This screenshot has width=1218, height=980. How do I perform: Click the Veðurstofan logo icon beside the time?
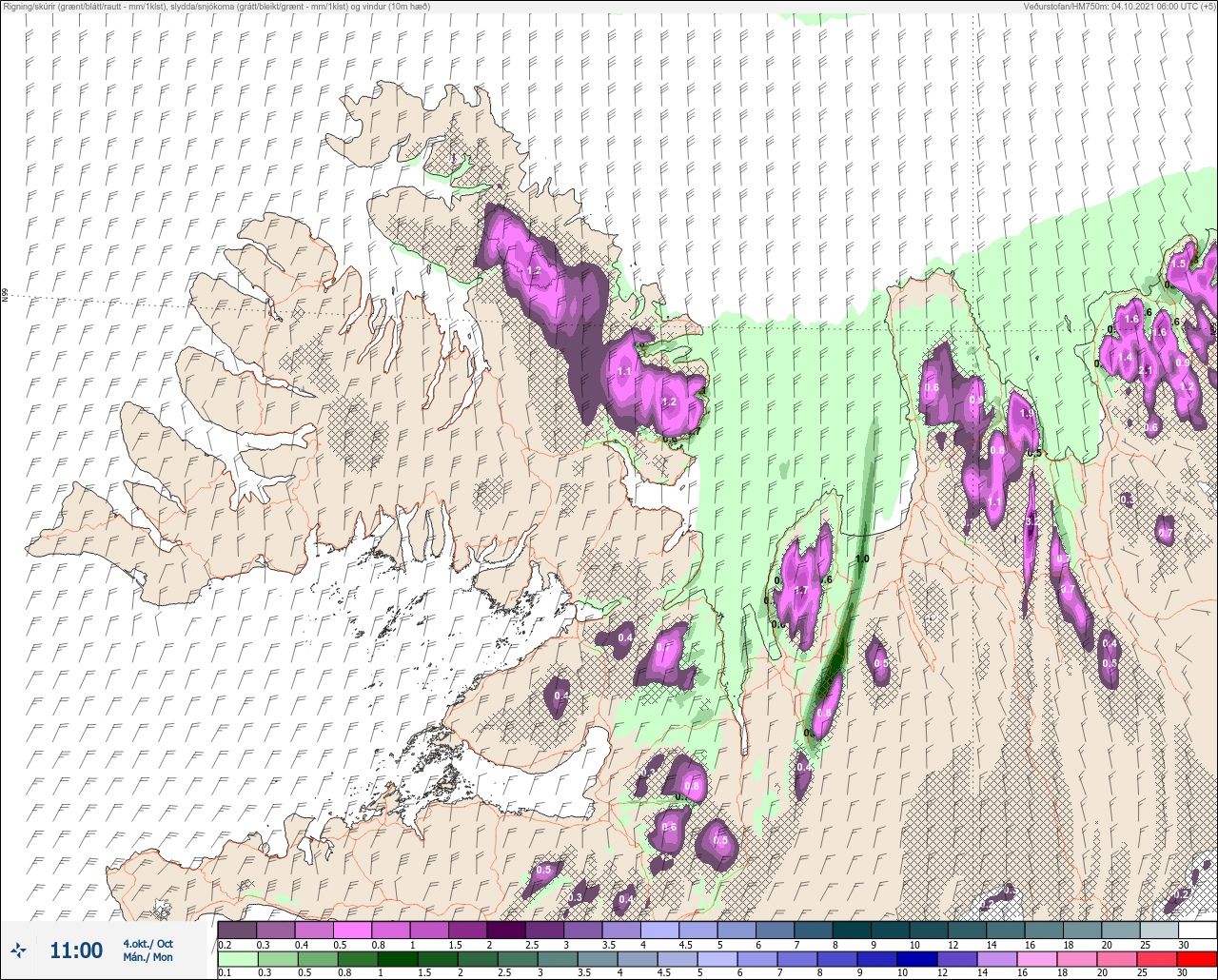tap(19, 950)
